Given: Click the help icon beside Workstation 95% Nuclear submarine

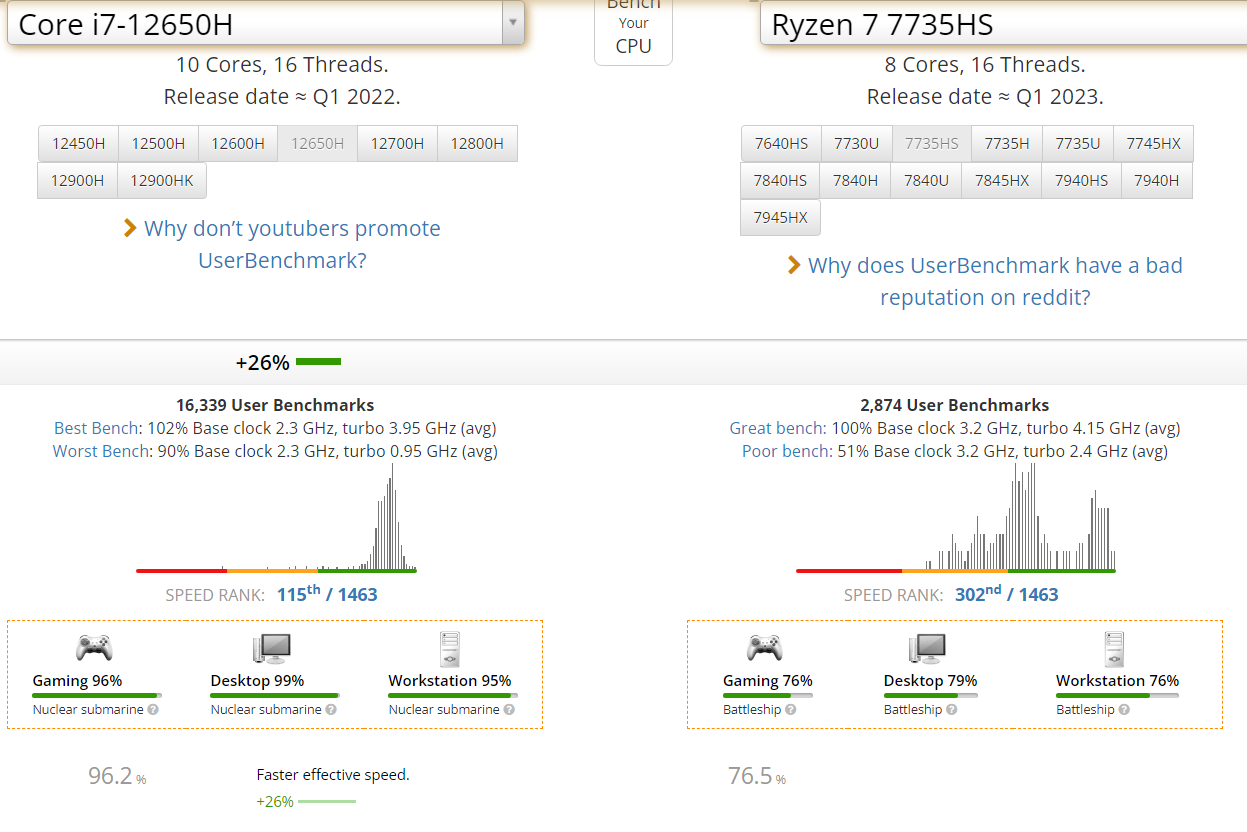Looking at the screenshot, I should (509, 710).
